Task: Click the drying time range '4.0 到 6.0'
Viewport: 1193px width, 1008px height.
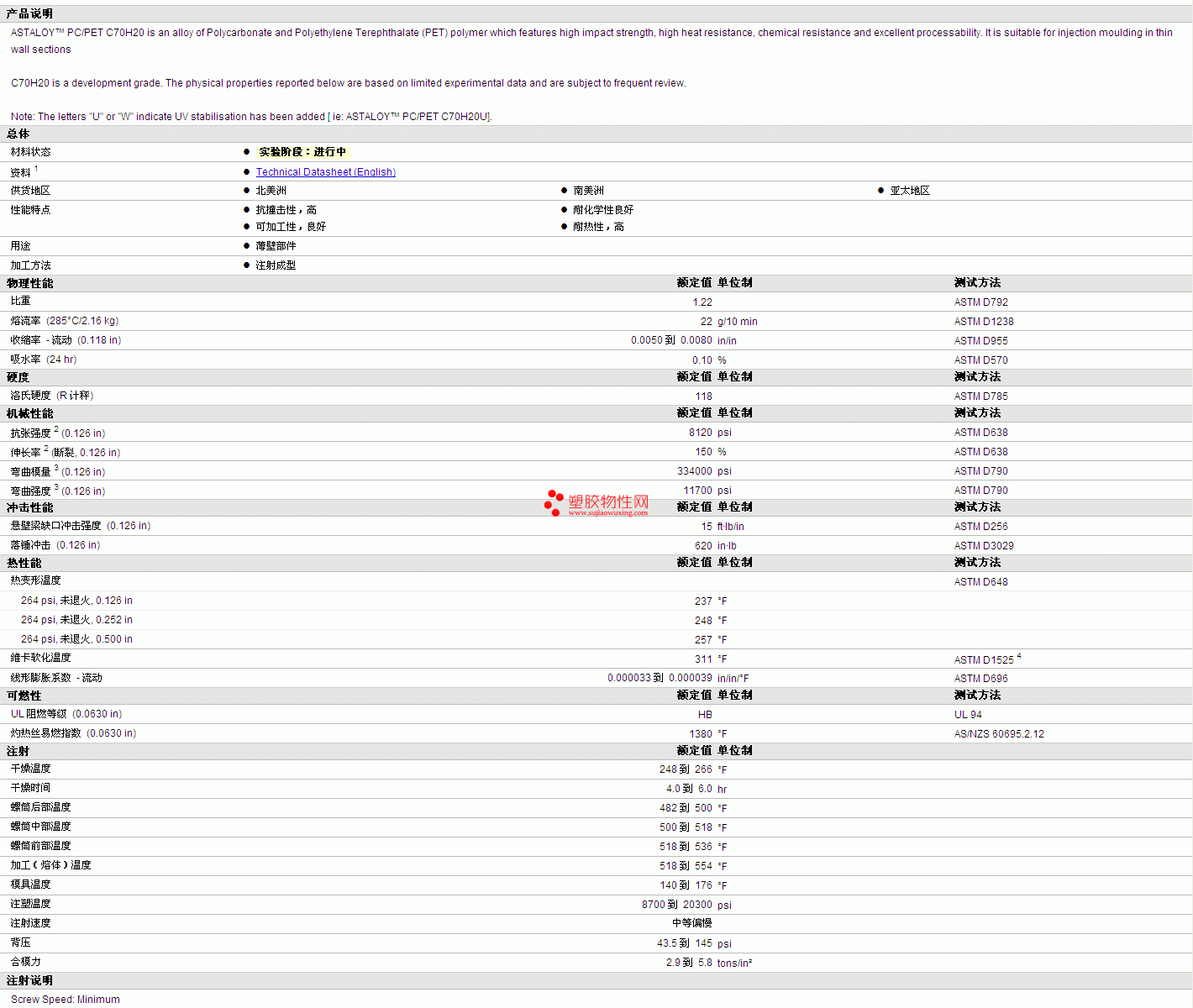Action: click(689, 789)
